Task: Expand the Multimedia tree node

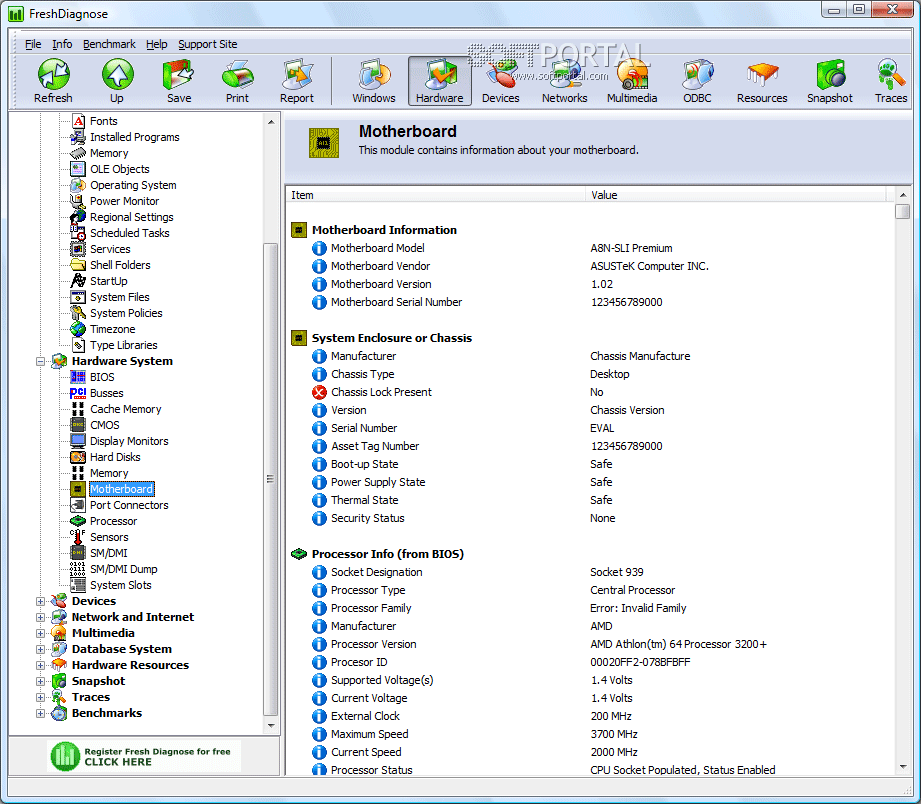Action: [41, 633]
